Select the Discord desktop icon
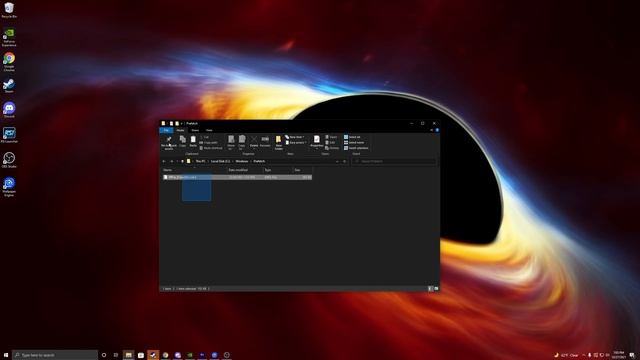The height and width of the screenshot is (360, 640). click(x=9, y=110)
